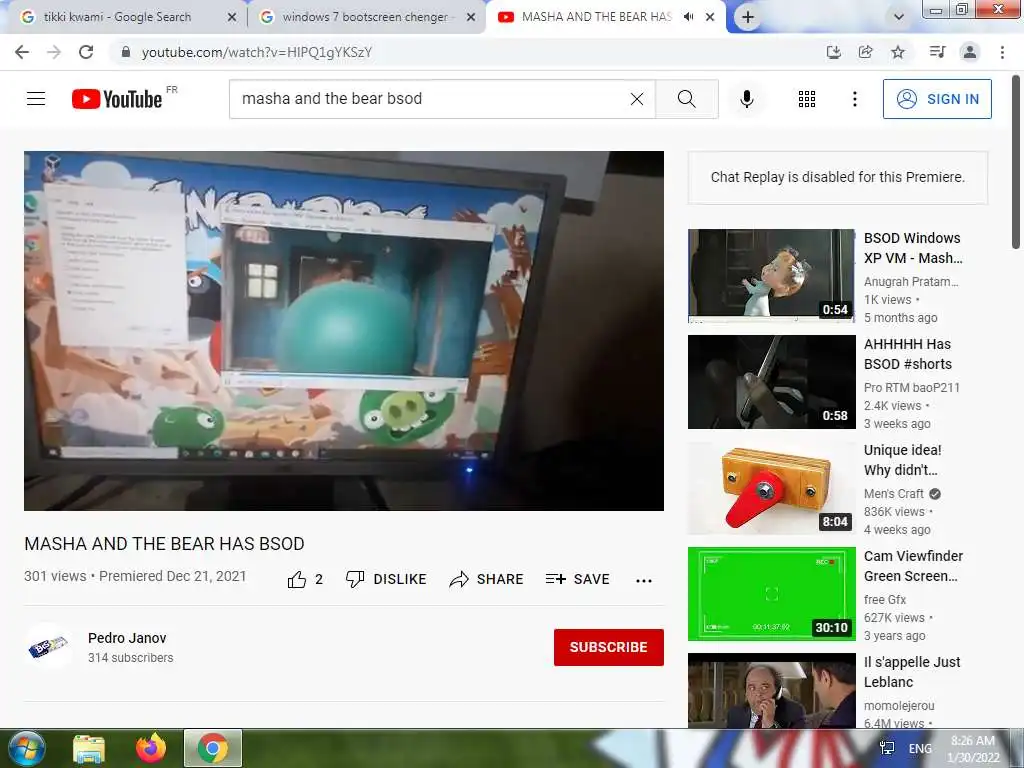
Task: Open AHHHHH Has BSOD #shorts thumbnail
Action: point(771,382)
